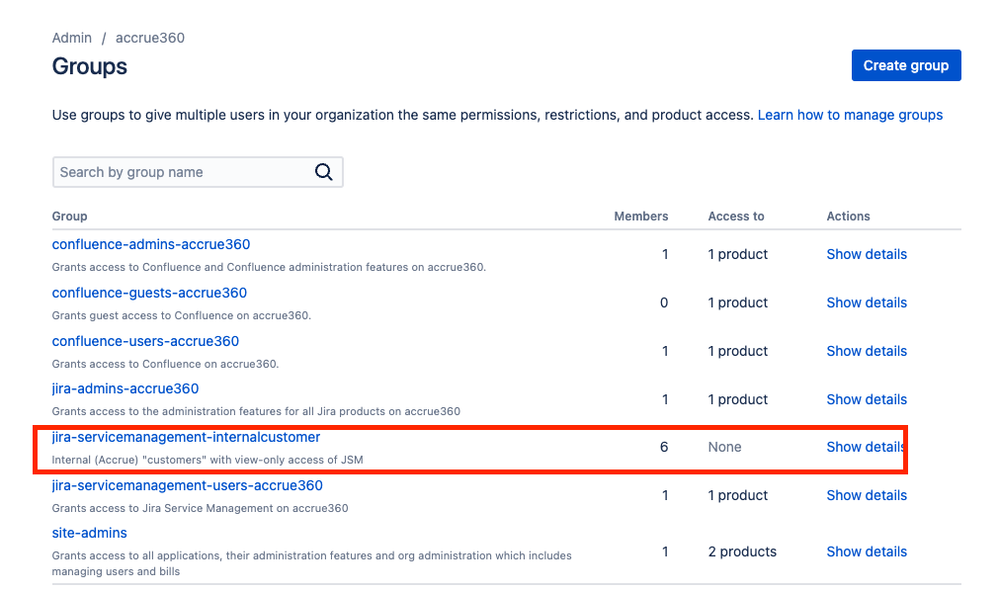Go to Admin breadcrumb

[72, 38]
